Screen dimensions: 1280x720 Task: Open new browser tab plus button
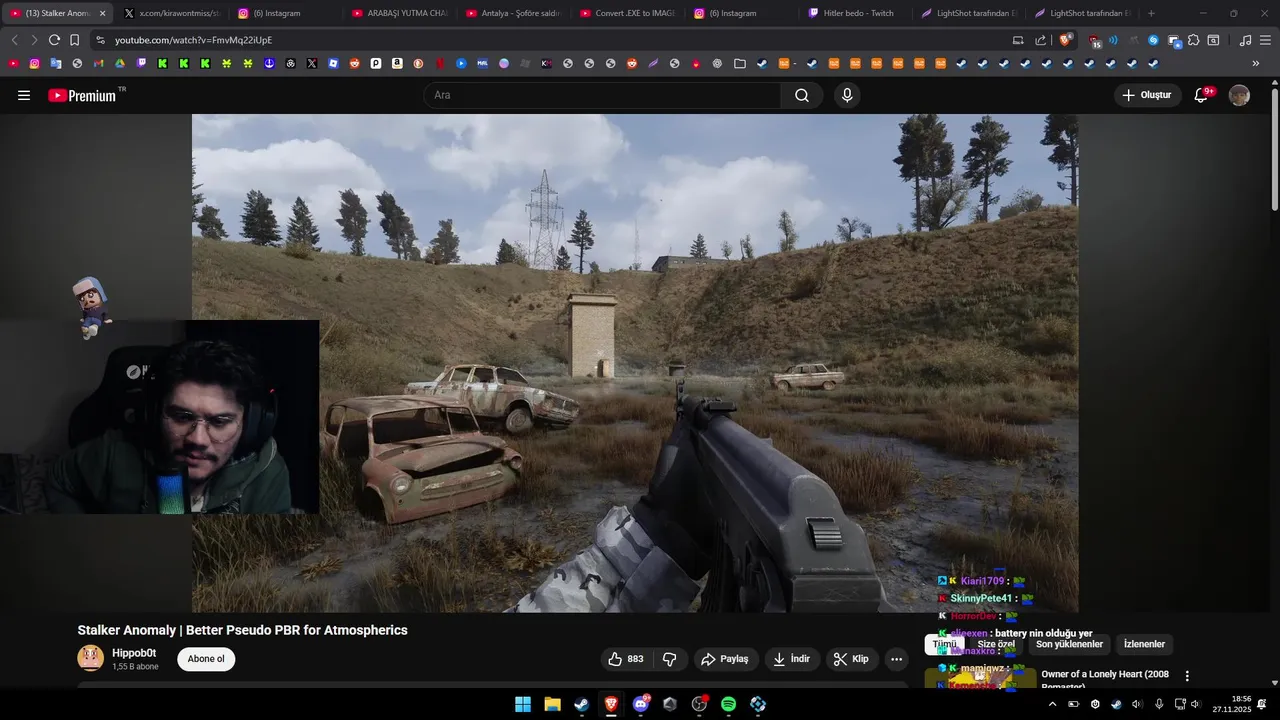[x=1151, y=13]
